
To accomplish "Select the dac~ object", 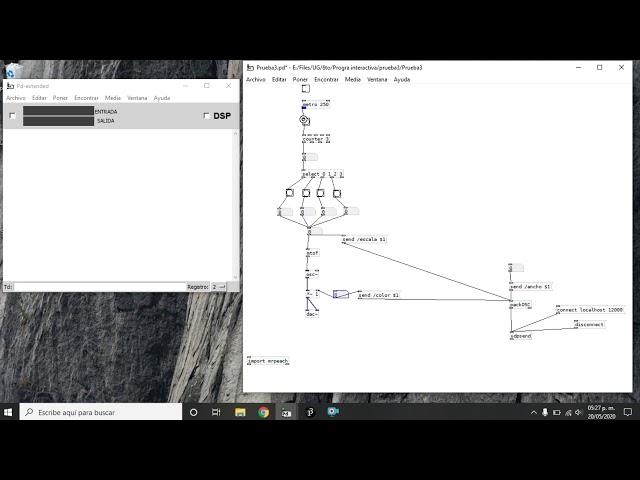I will point(312,314).
